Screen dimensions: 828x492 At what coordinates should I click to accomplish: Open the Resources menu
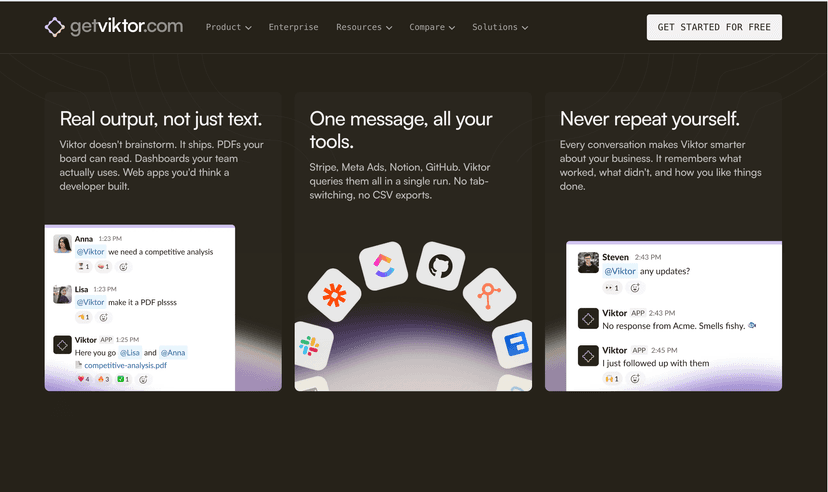tap(364, 27)
